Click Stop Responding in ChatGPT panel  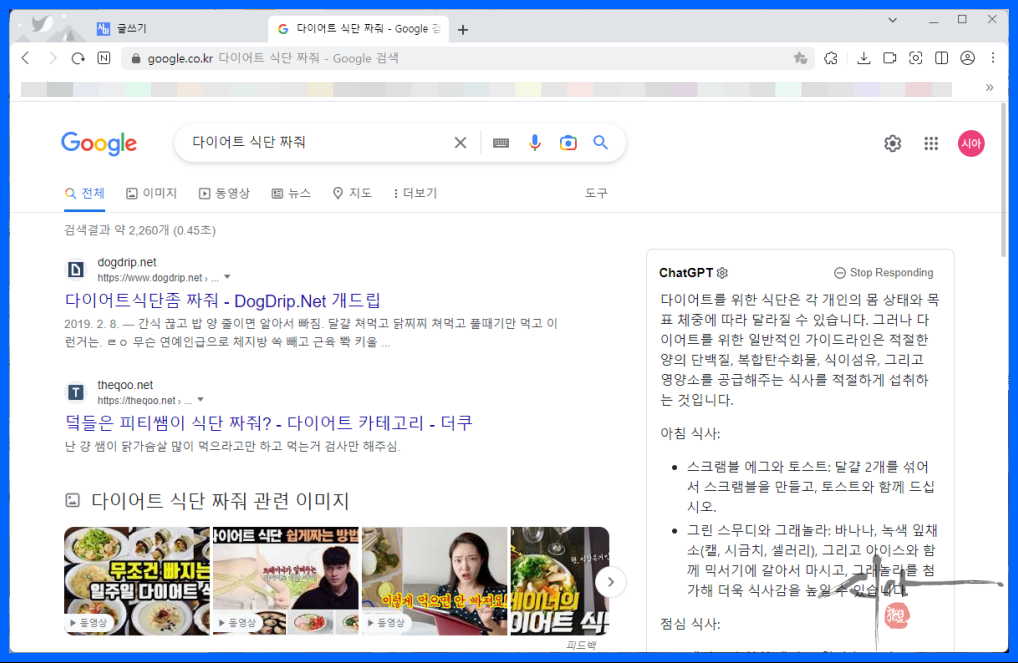(x=884, y=273)
